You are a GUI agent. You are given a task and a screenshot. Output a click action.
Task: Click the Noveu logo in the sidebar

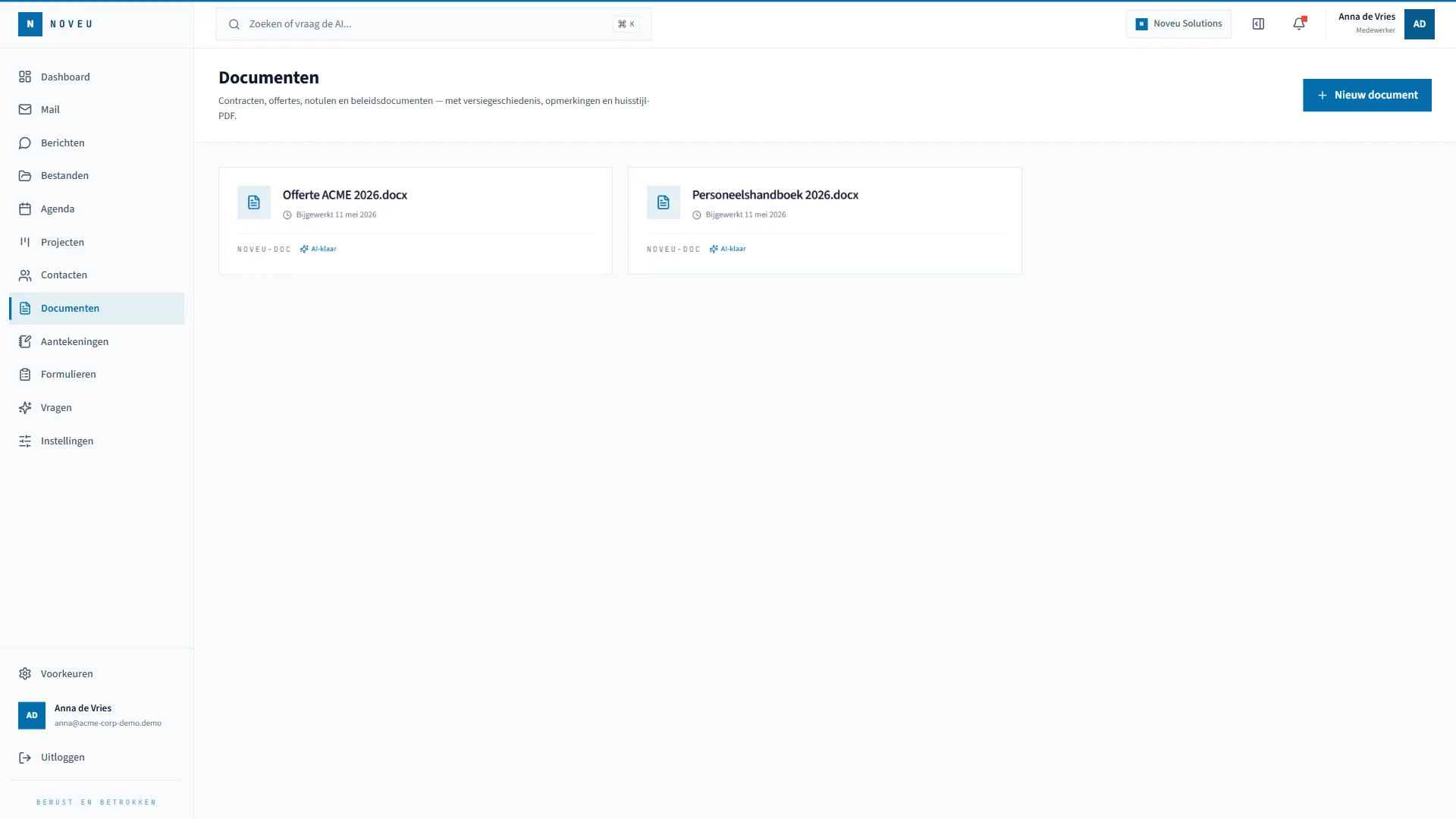click(55, 24)
